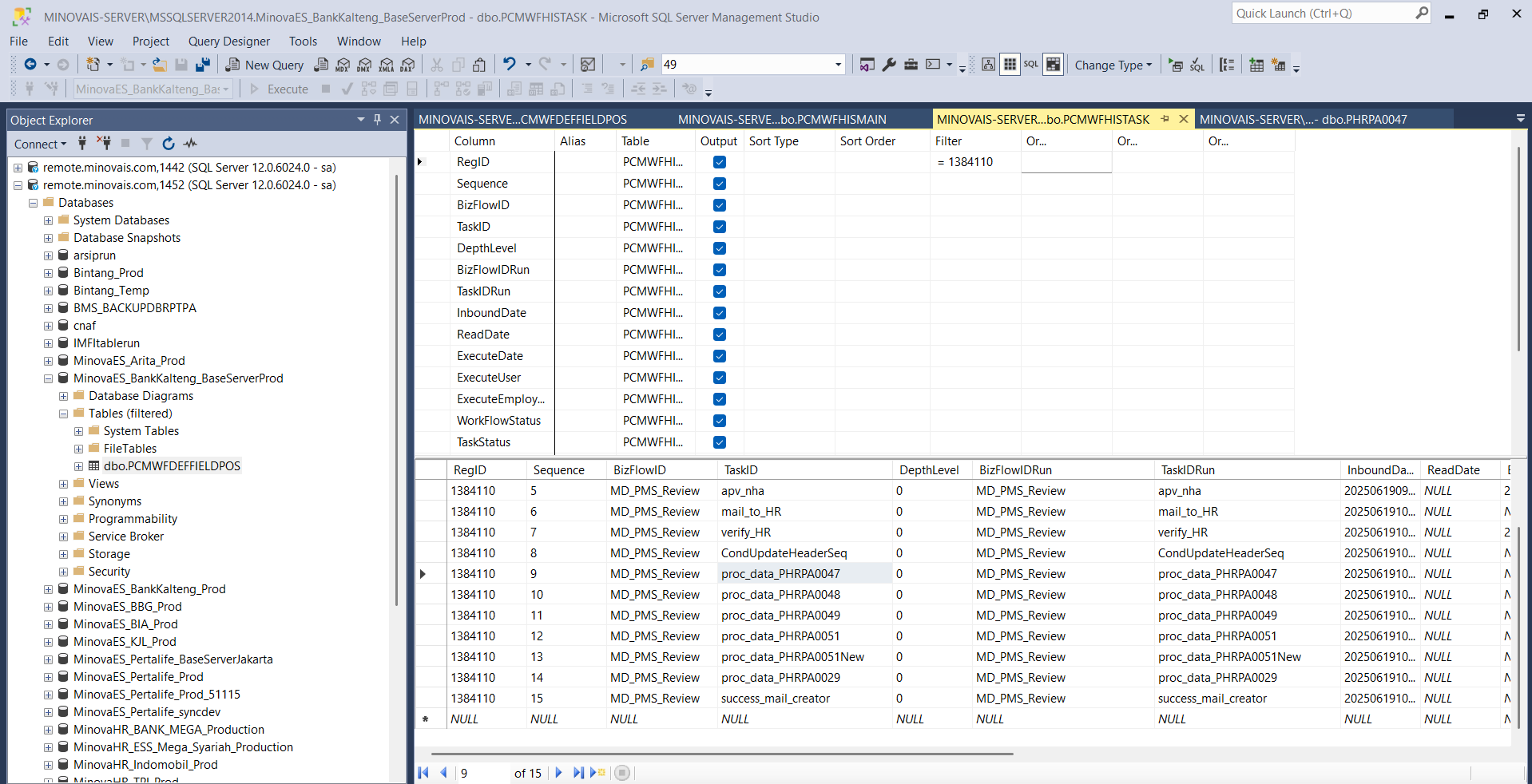The height and width of the screenshot is (784, 1532).
Task: Click the Add Group By icon
Action: 1227,65
